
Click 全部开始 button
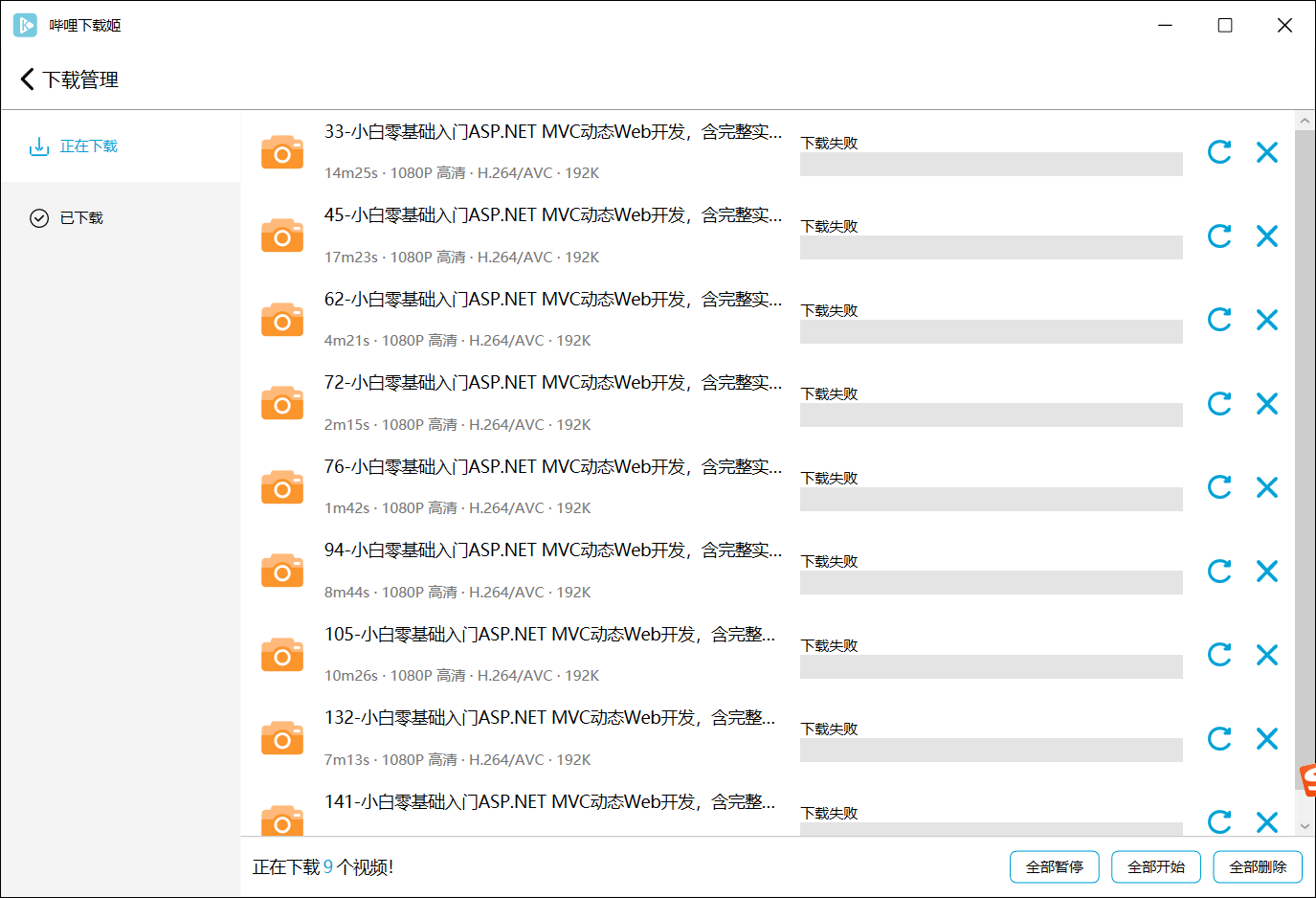coord(1156,867)
